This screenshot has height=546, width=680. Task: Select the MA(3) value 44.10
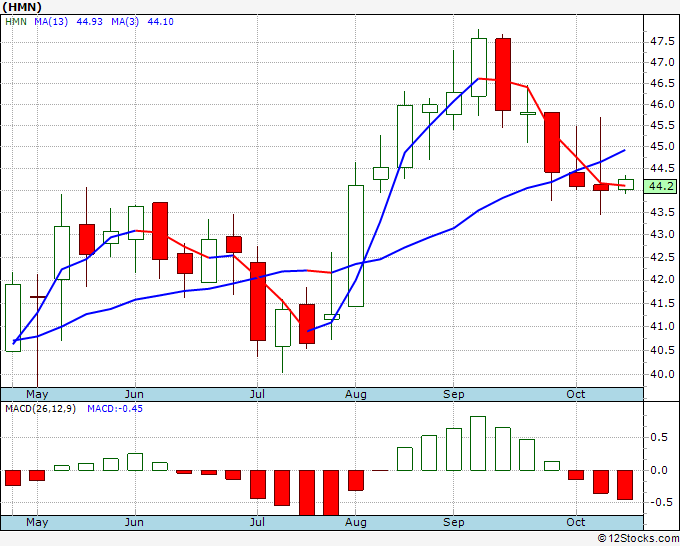(160, 22)
